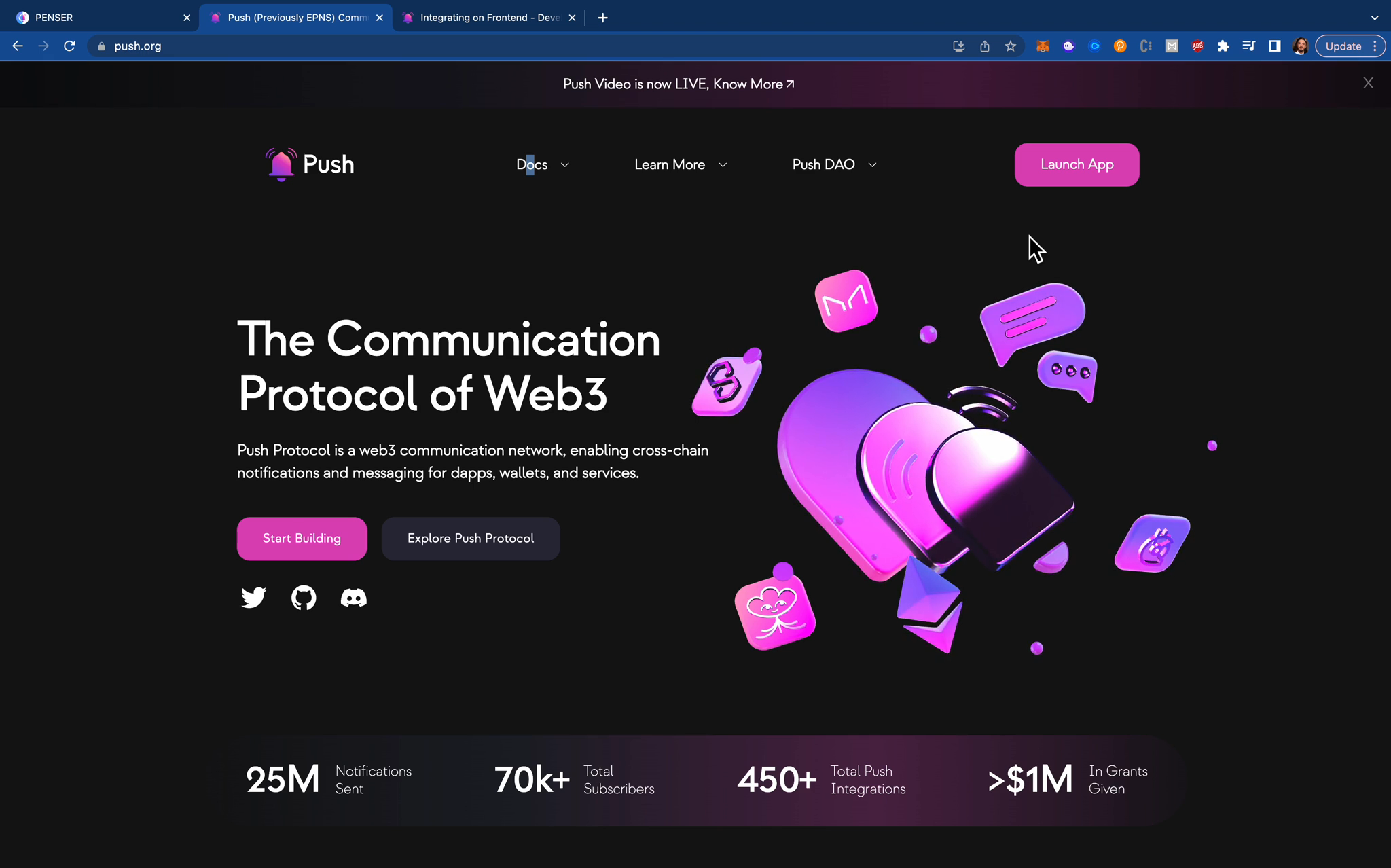Open the orange P extension icon

[1120, 46]
